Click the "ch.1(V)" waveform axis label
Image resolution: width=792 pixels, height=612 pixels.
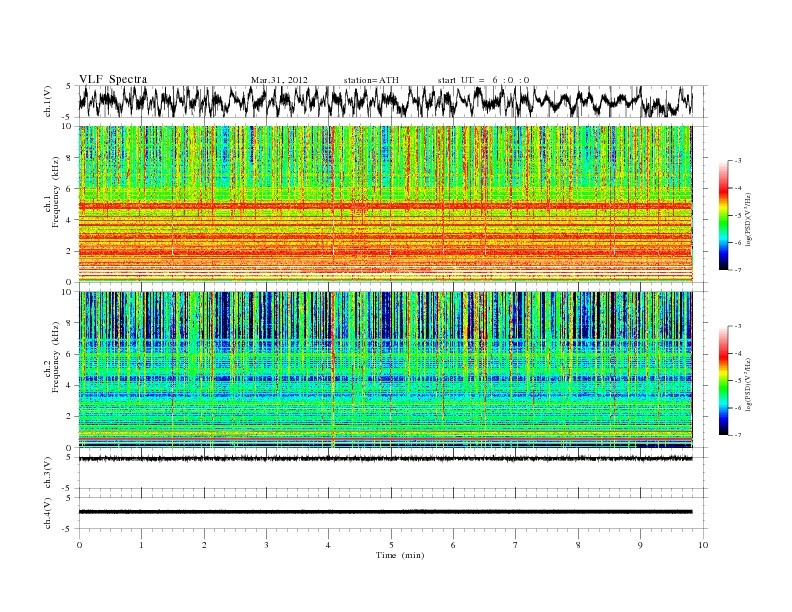pyautogui.click(x=48, y=101)
